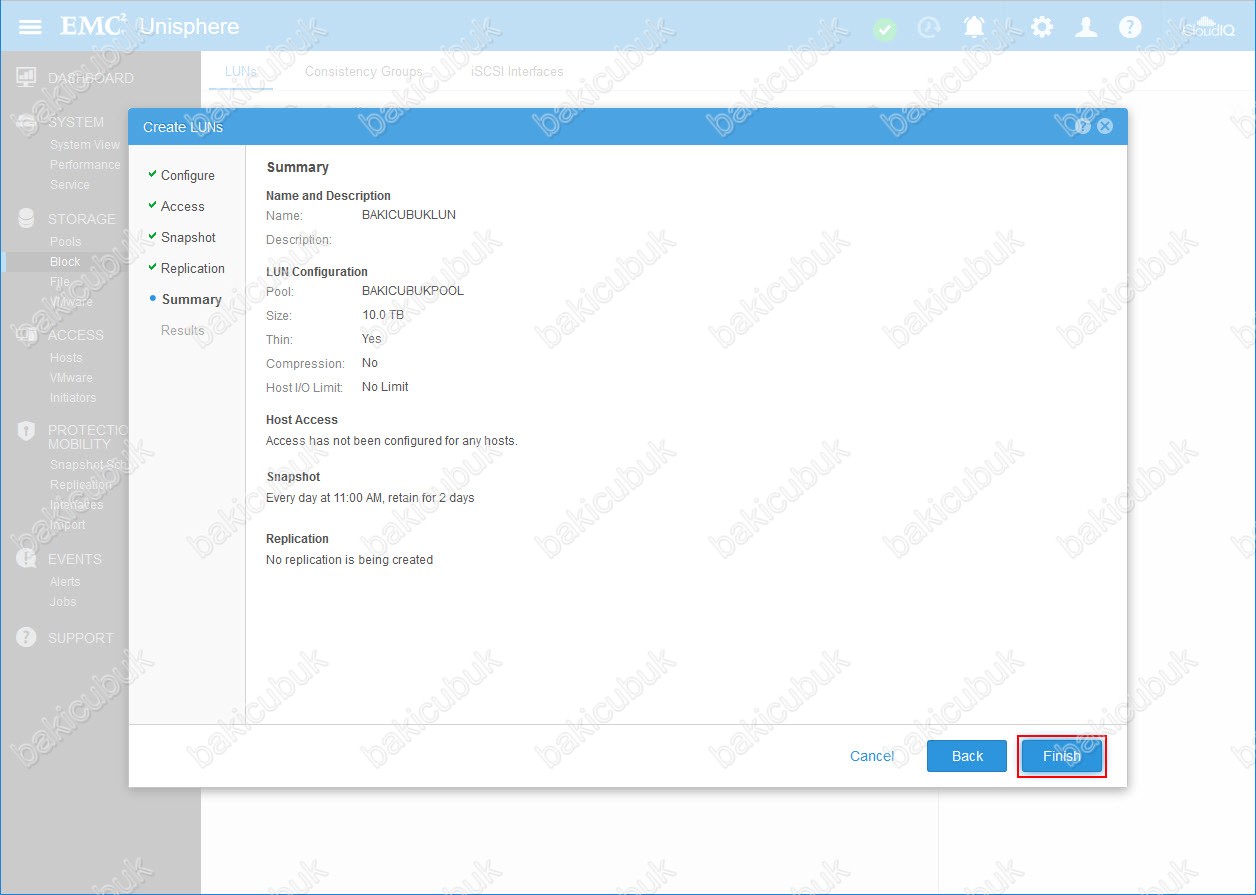Open Performance in the sidebar
This screenshot has width=1256, height=895.
coord(85,165)
